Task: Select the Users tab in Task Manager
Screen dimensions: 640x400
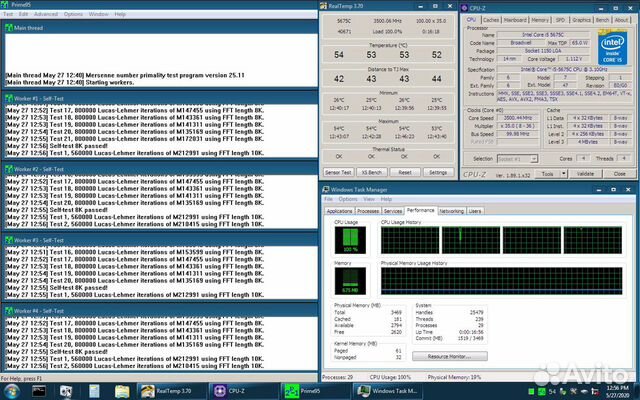Action: pyautogui.click(x=475, y=211)
